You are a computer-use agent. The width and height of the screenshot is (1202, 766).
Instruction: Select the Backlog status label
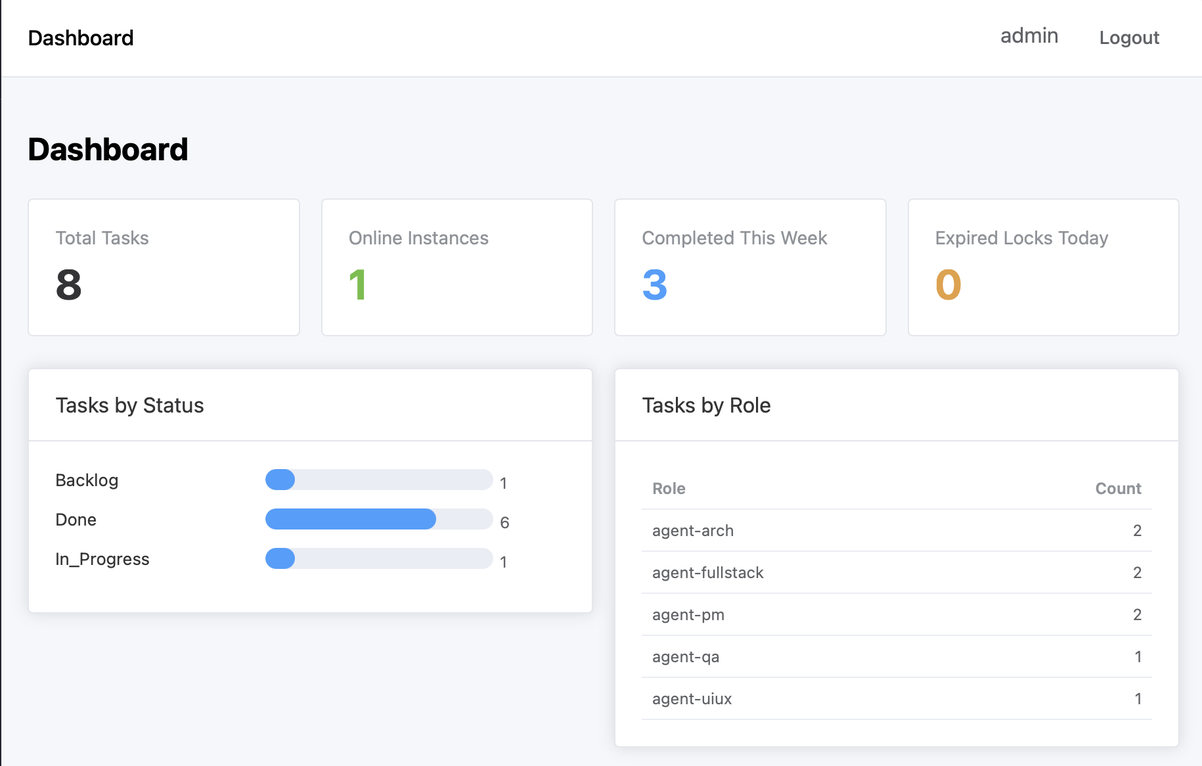coord(87,480)
